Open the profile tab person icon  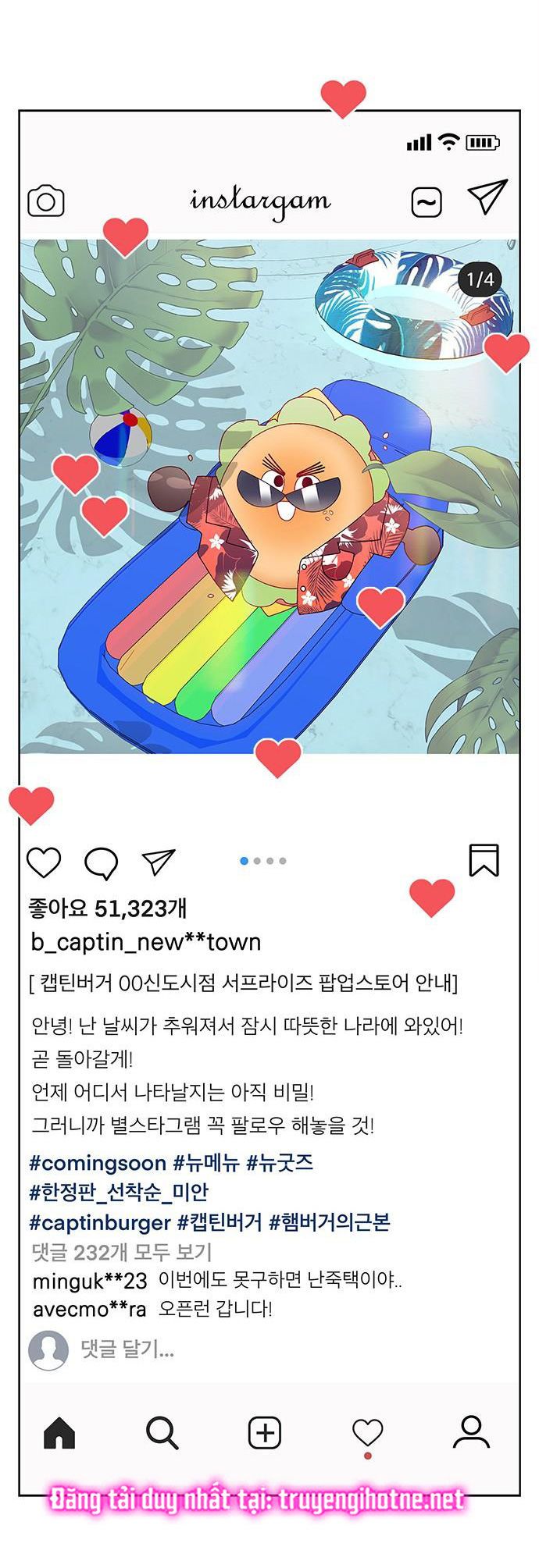(x=471, y=1432)
